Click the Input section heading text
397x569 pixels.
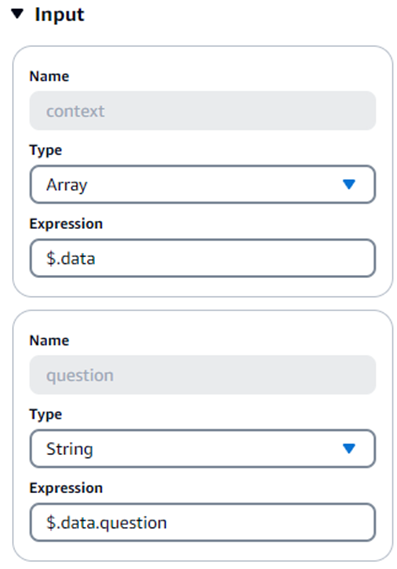point(60,15)
